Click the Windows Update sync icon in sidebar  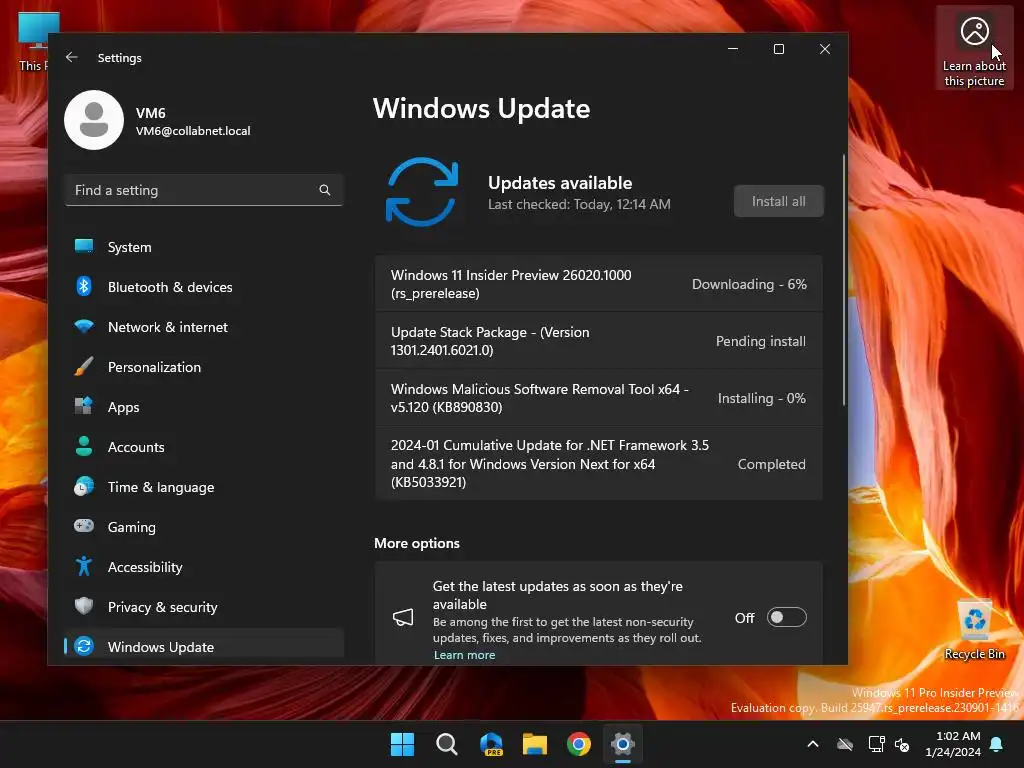click(84, 646)
